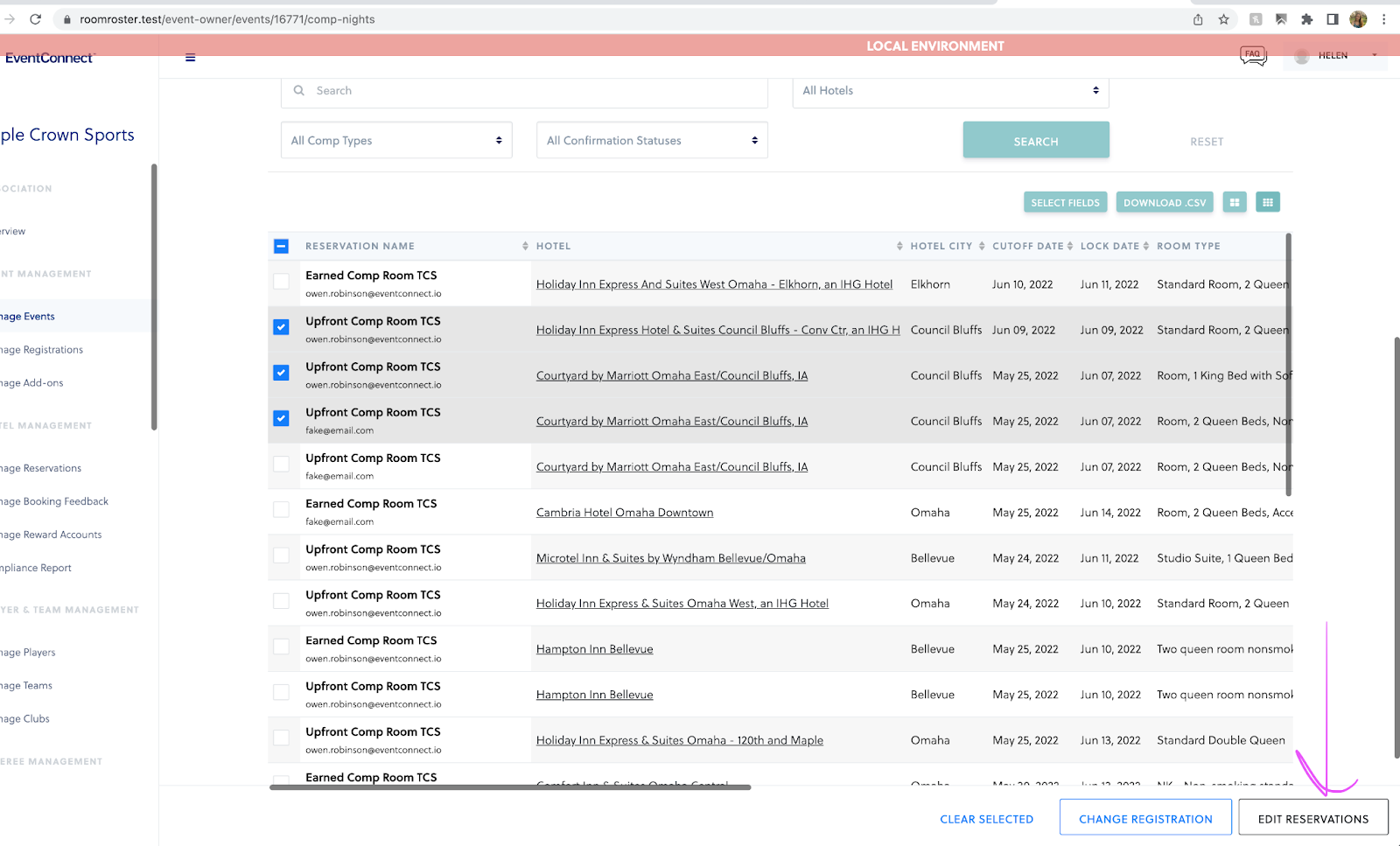The image size is (1400, 846).
Task: Open Manage Teams in sidebar
Action: tap(26, 686)
